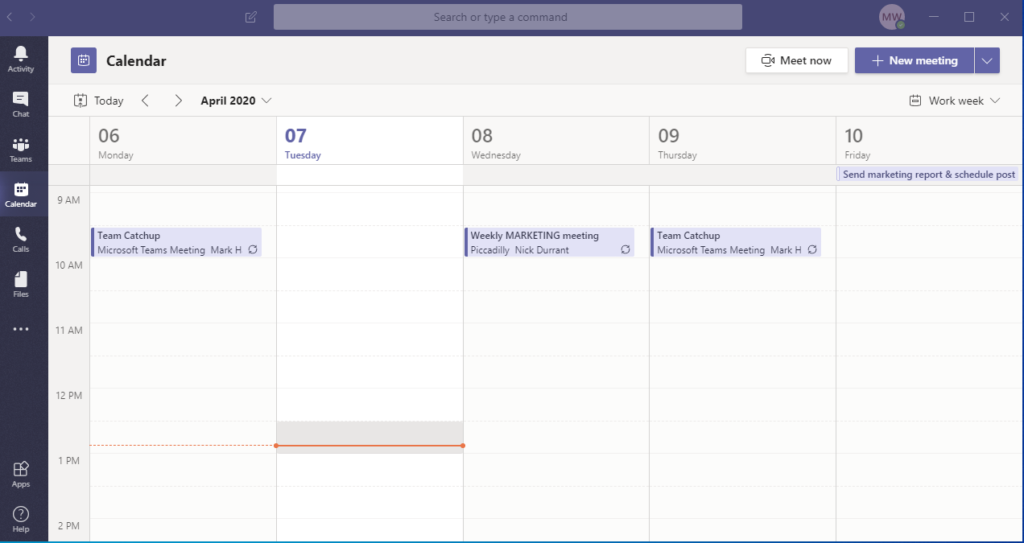This screenshot has height=543, width=1024.
Task: Click the compose new chat icon
Action: pyautogui.click(x=251, y=17)
